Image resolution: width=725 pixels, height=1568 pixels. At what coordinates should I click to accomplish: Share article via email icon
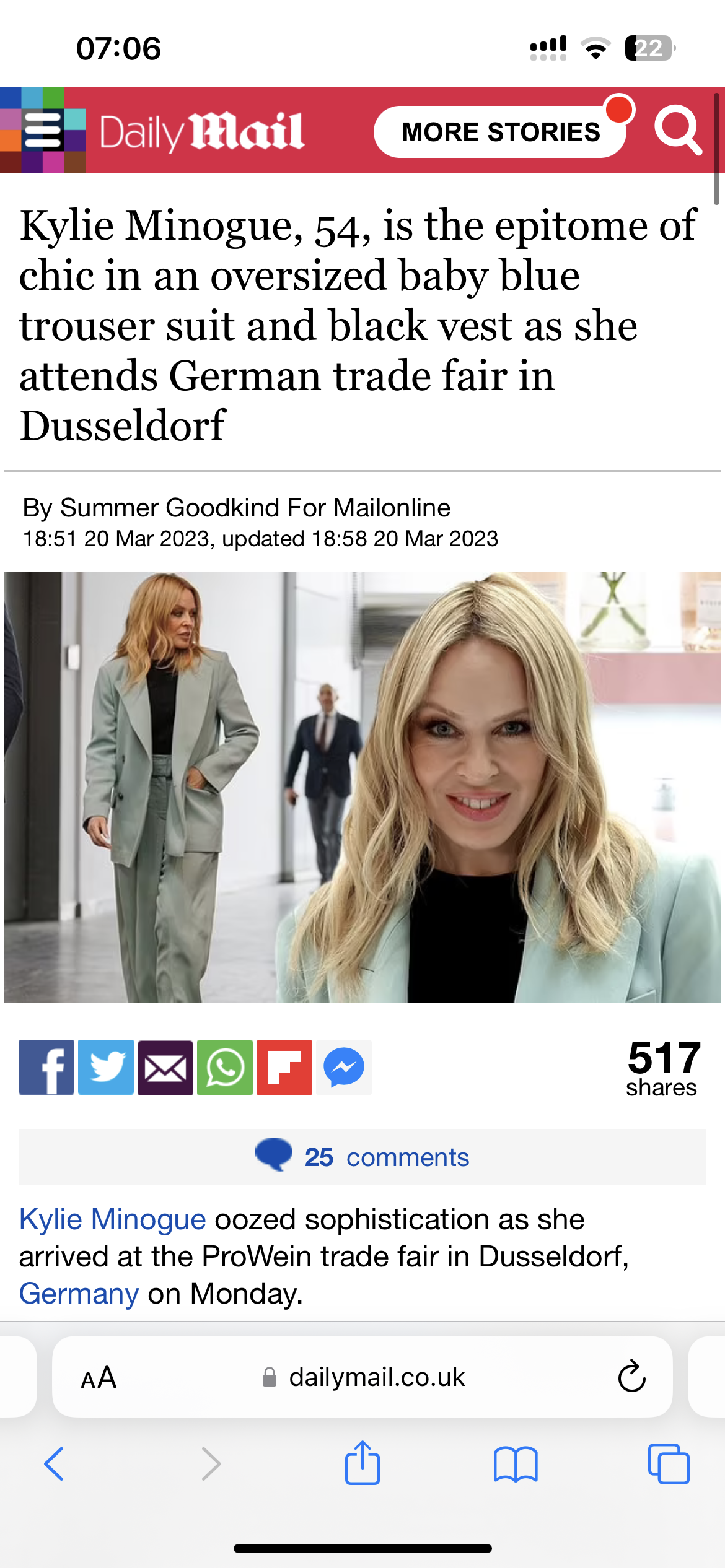[165, 1068]
